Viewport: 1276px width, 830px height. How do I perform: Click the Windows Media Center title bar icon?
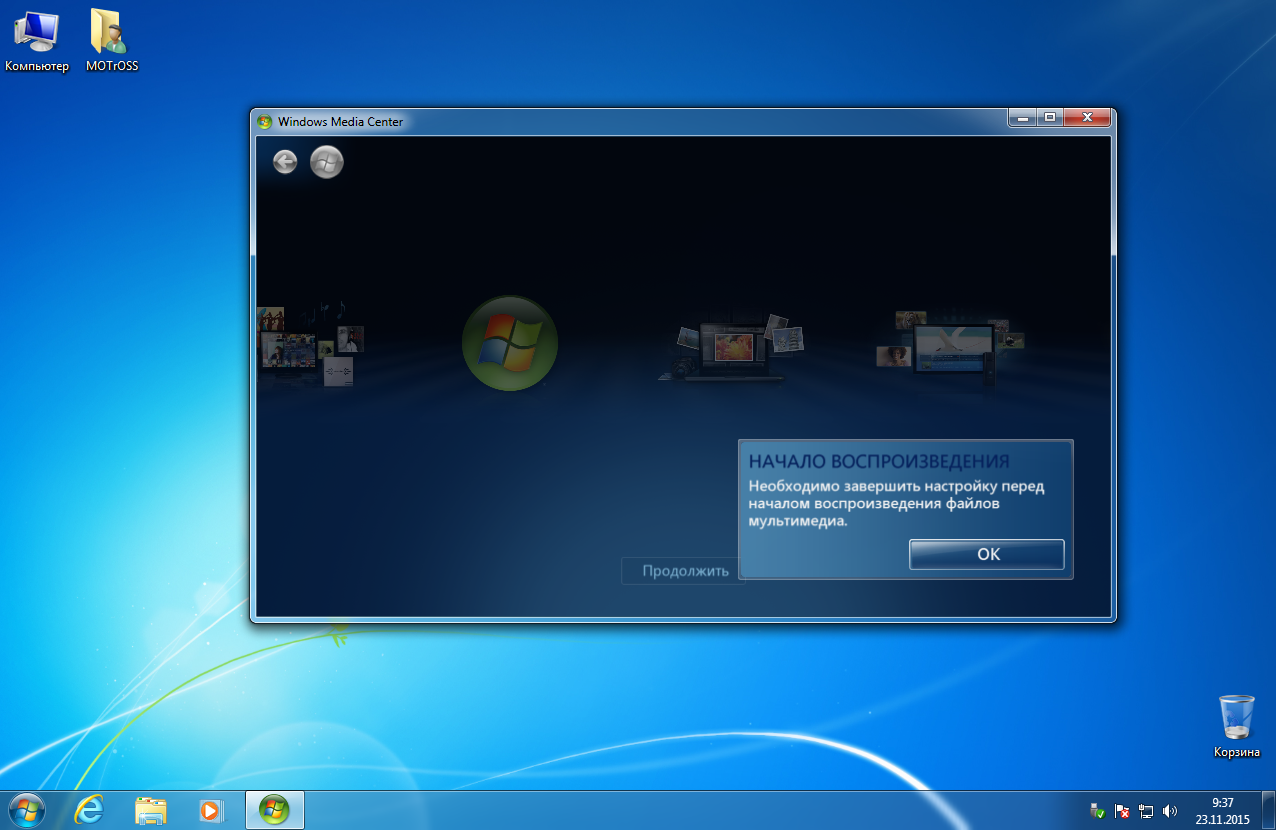tap(264, 122)
